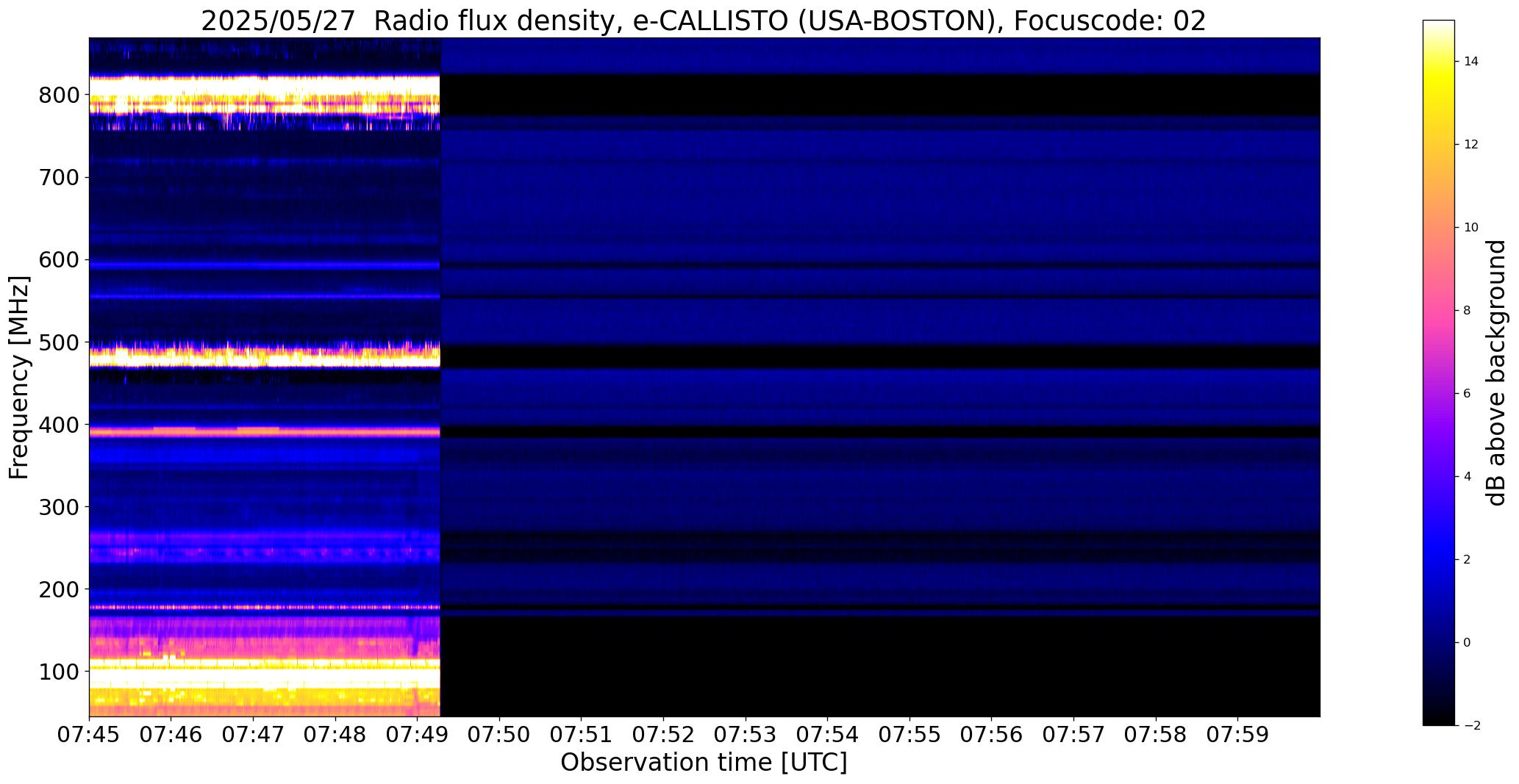Click the 07:49 time tick label
Image resolution: width=1519 pixels, height=784 pixels.
click(x=418, y=735)
